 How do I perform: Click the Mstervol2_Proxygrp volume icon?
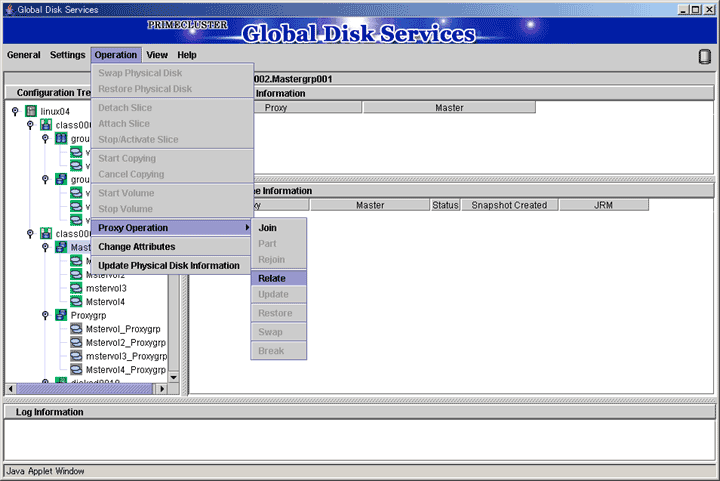76,342
